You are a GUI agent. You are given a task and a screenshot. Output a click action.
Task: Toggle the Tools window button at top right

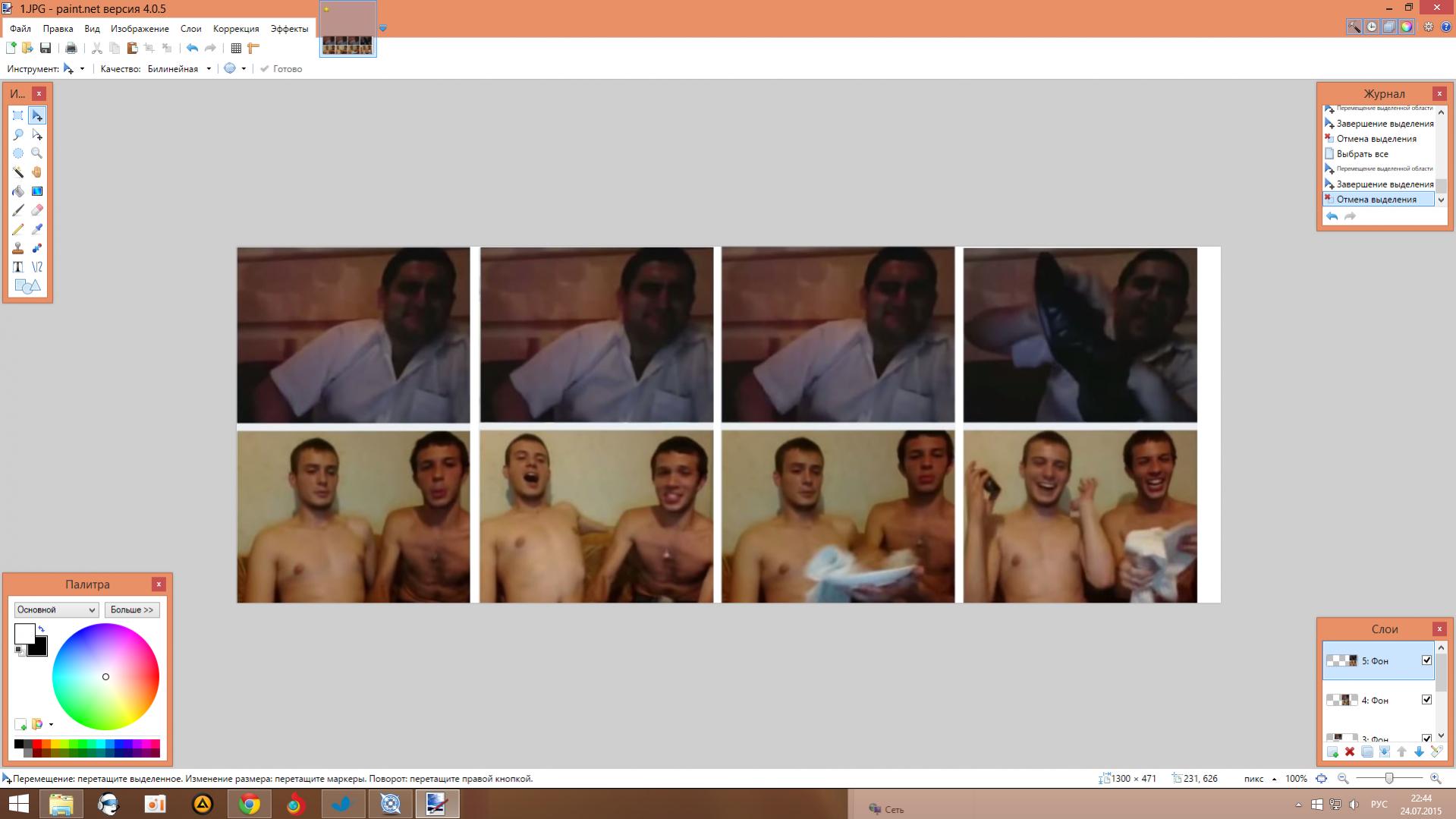click(1354, 27)
